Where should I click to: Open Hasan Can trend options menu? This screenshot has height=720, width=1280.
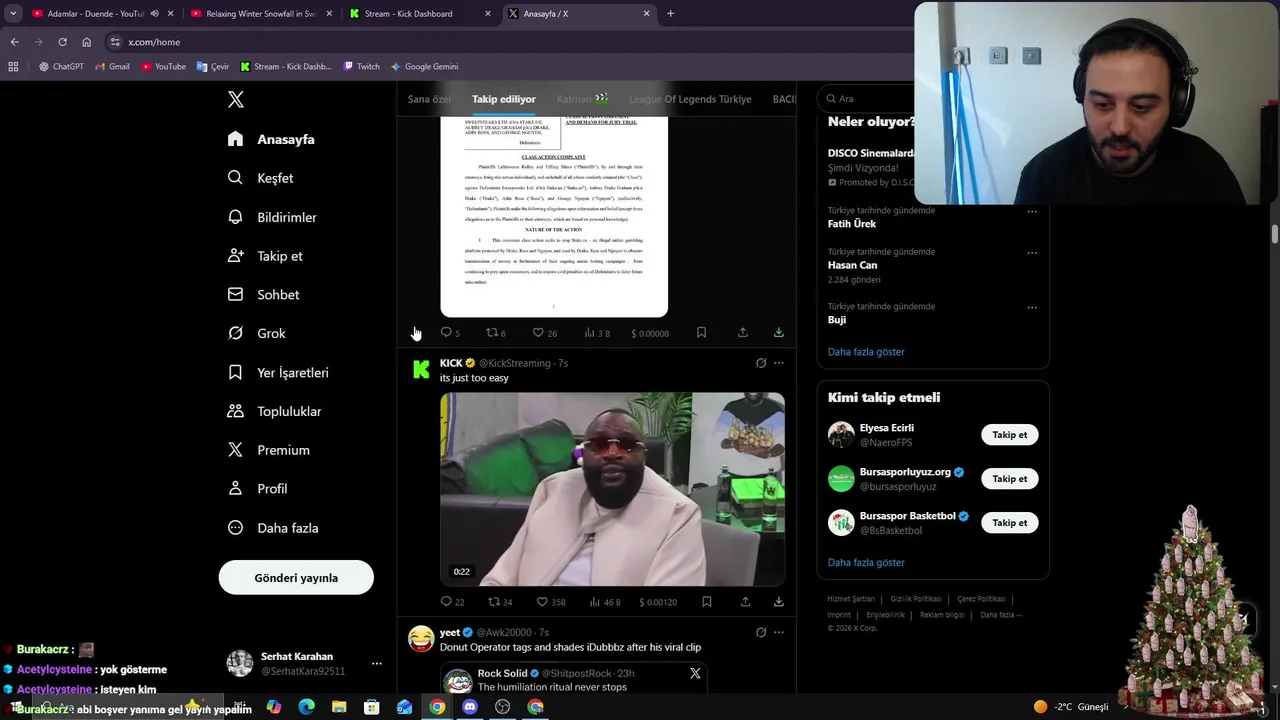click(1032, 252)
